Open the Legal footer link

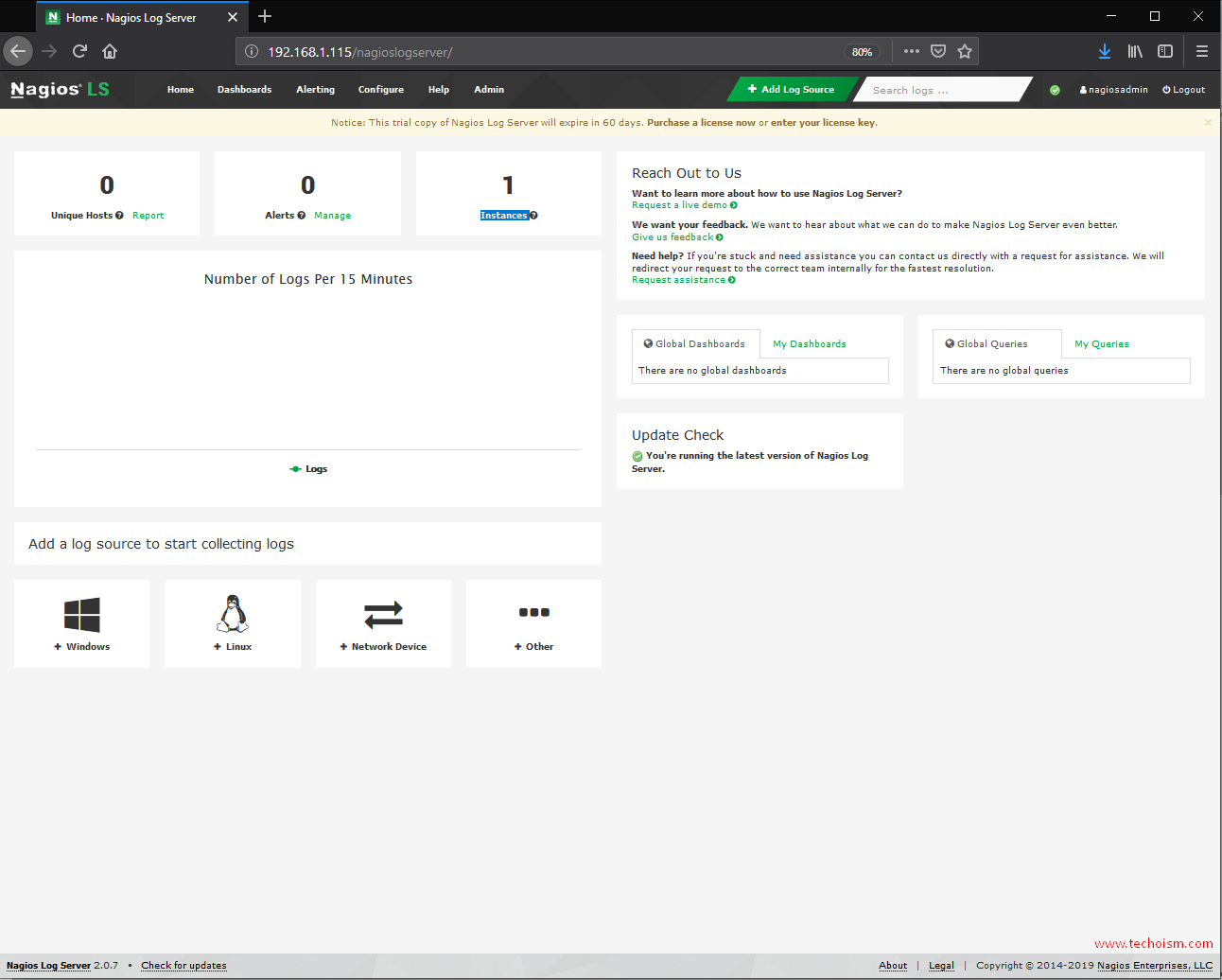(x=941, y=966)
